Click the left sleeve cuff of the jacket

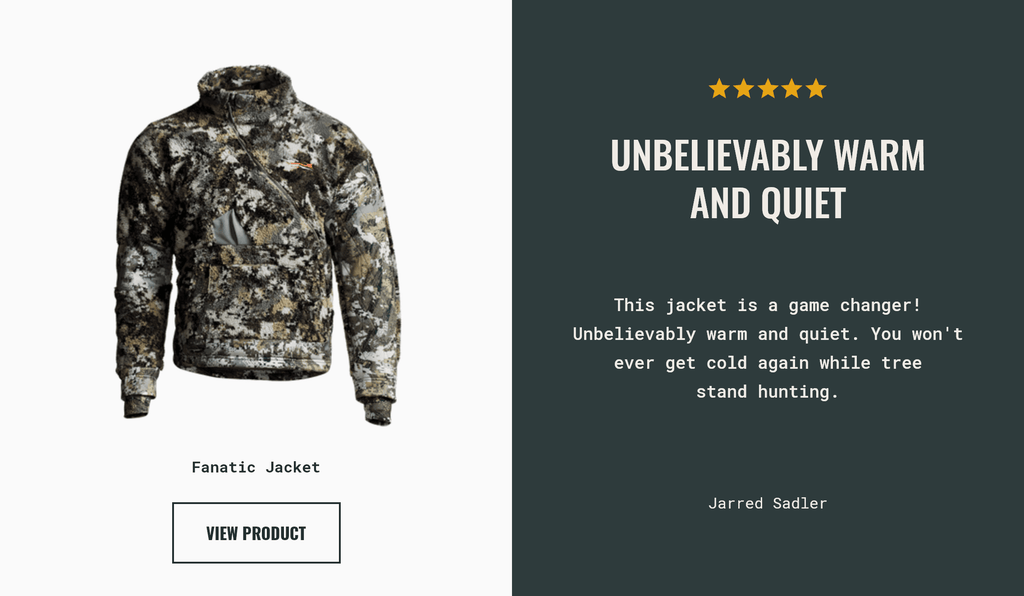[x=137, y=405]
